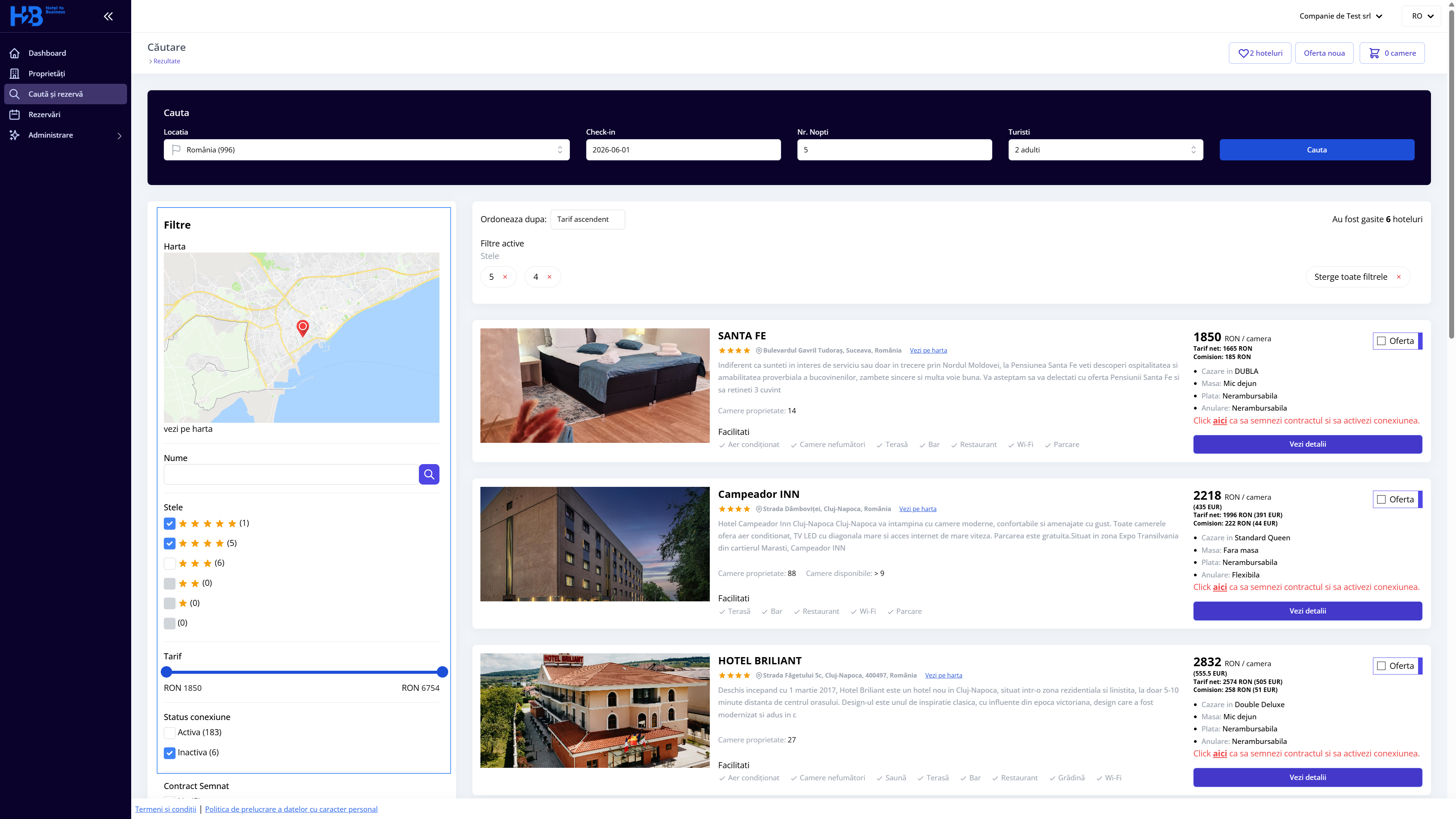Click the heart icon favorites hoteluri button
This screenshot has height=819, width=1456.
pos(1260,53)
